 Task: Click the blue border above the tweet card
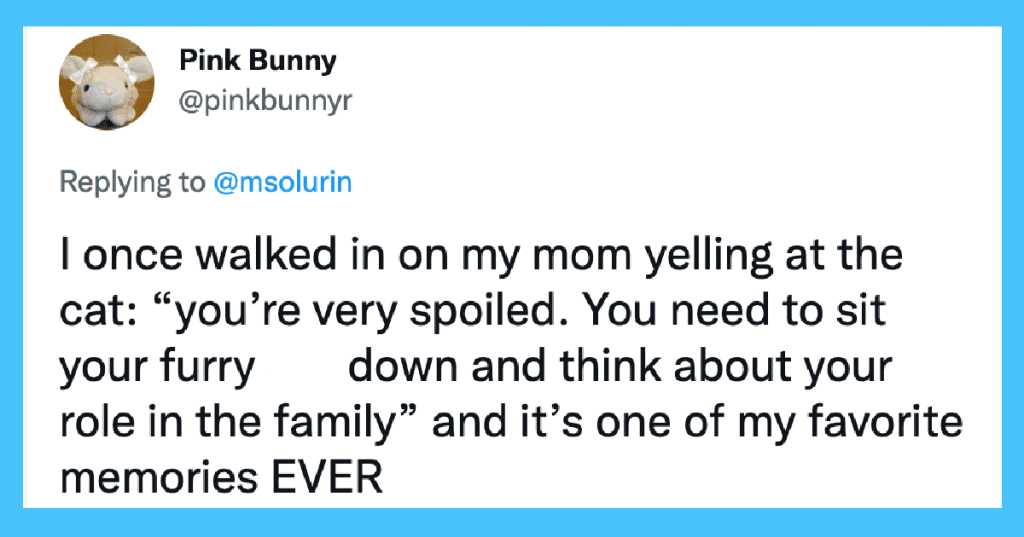(512, 12)
